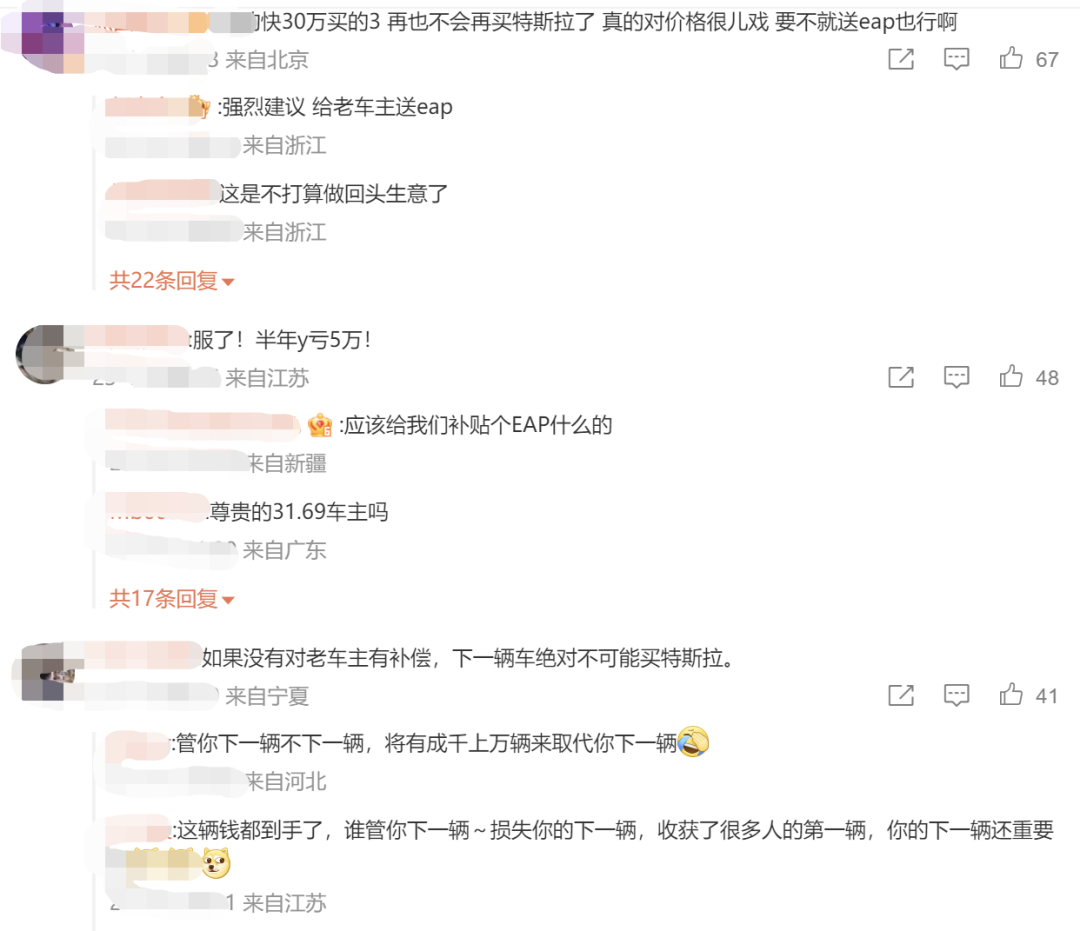Open blurred username before 应该给我们补贴个EAP reply
The image size is (1080, 931).
point(202,424)
